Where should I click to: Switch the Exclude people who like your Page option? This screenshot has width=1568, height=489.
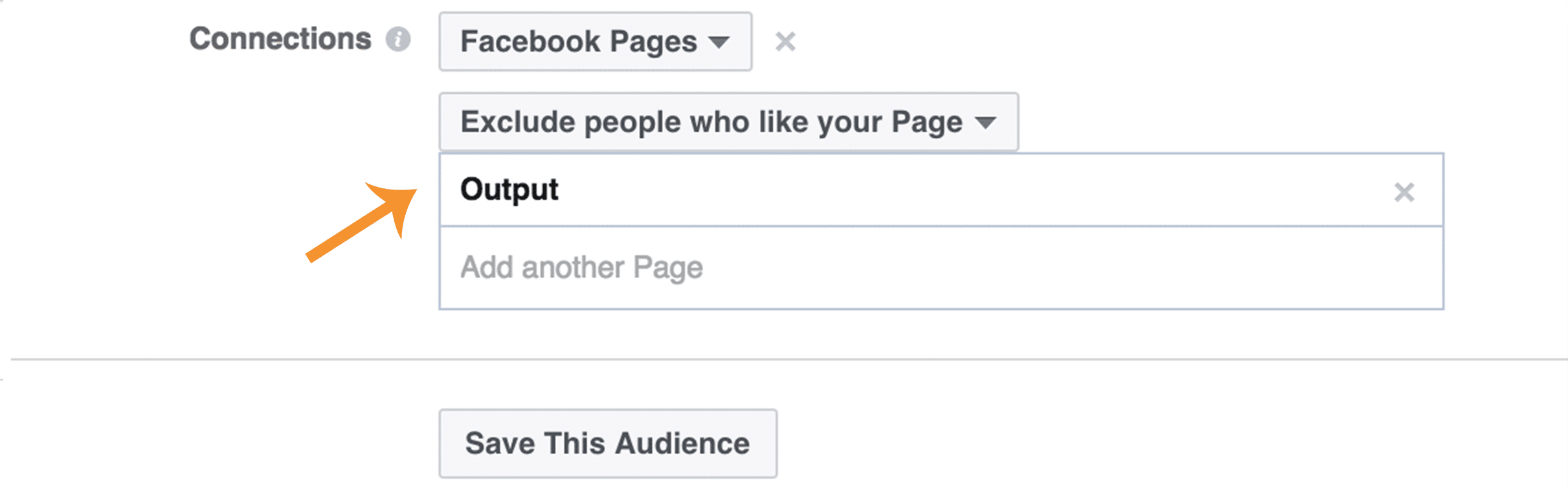pos(729,122)
